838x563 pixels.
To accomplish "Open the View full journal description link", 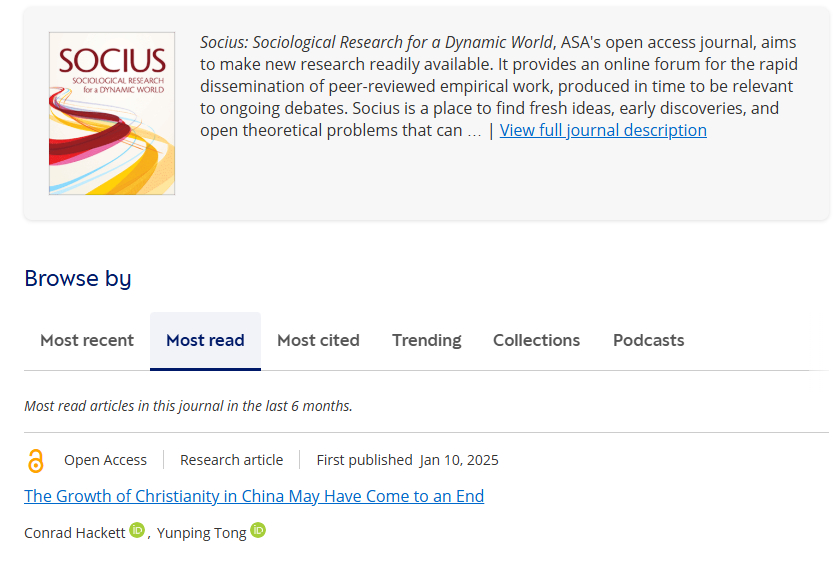I will click(x=603, y=130).
